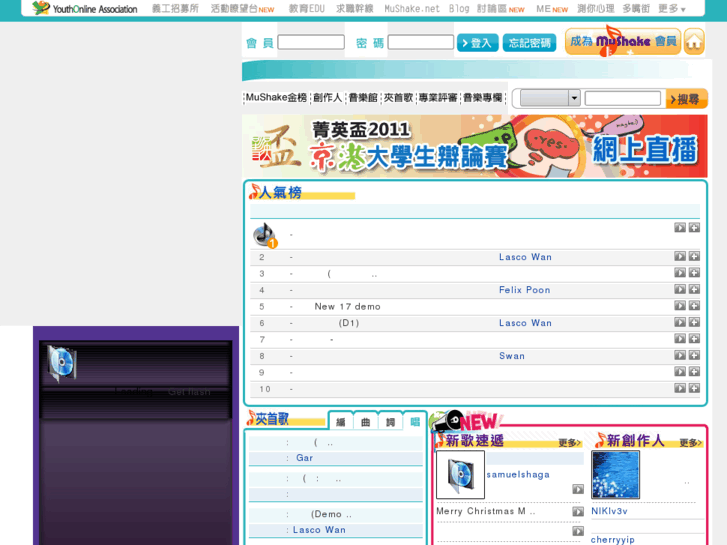Play the rank 9 song
The image size is (727, 545).
(x=680, y=372)
